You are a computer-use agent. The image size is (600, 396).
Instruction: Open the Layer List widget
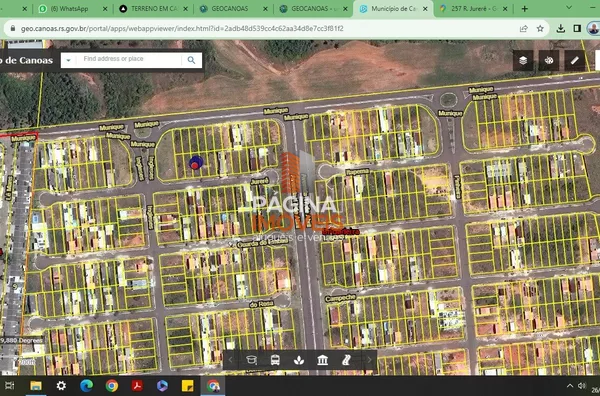tap(523, 60)
